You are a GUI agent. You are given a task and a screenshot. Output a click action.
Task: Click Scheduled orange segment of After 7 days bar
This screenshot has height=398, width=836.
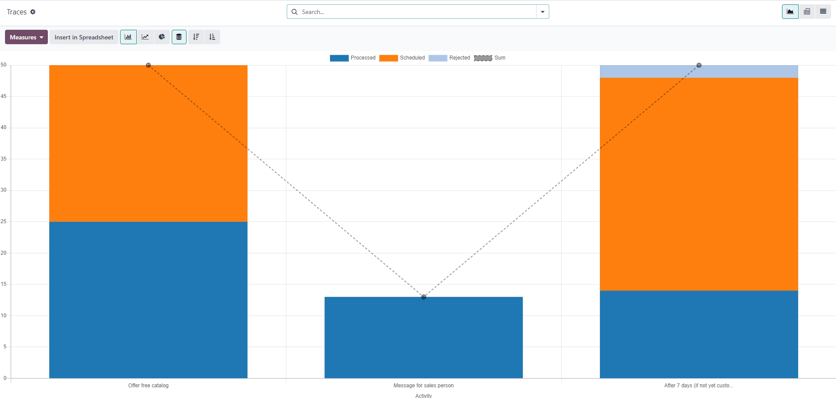click(x=698, y=184)
